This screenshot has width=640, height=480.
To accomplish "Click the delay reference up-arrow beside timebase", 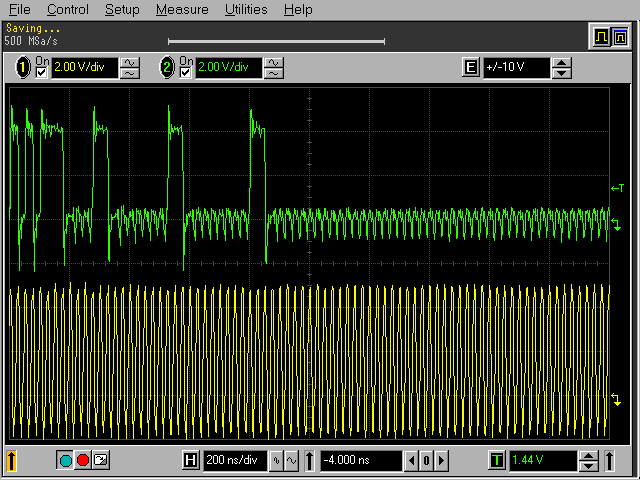I will coord(310,461).
